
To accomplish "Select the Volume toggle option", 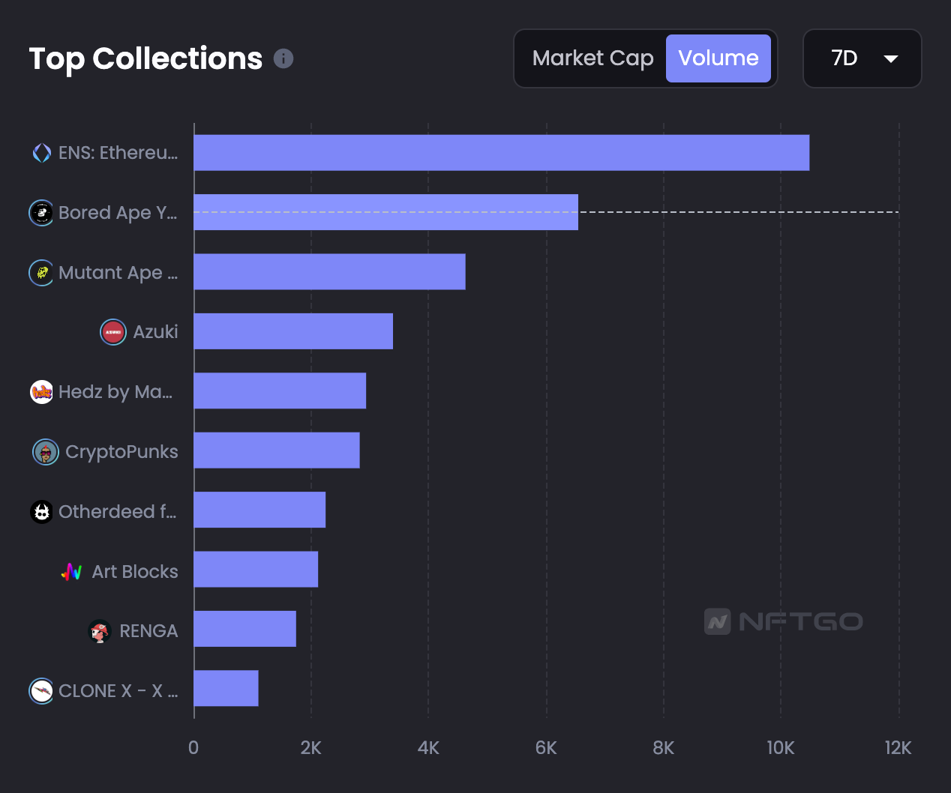I will (718, 59).
